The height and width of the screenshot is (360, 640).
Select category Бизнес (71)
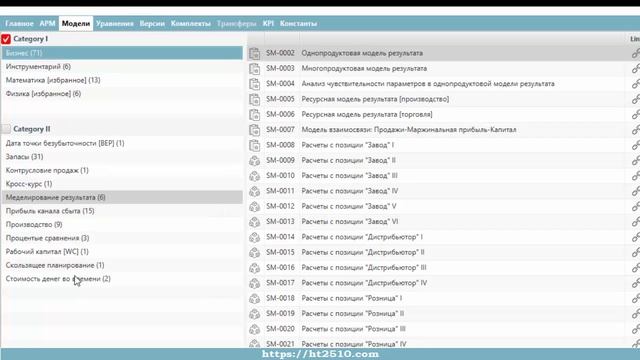click(122, 53)
